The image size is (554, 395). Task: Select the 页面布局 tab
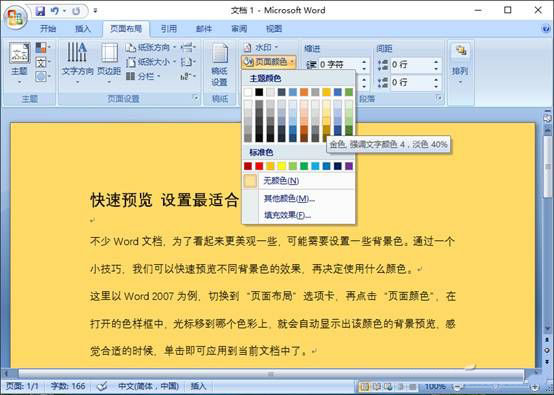[x=126, y=29]
